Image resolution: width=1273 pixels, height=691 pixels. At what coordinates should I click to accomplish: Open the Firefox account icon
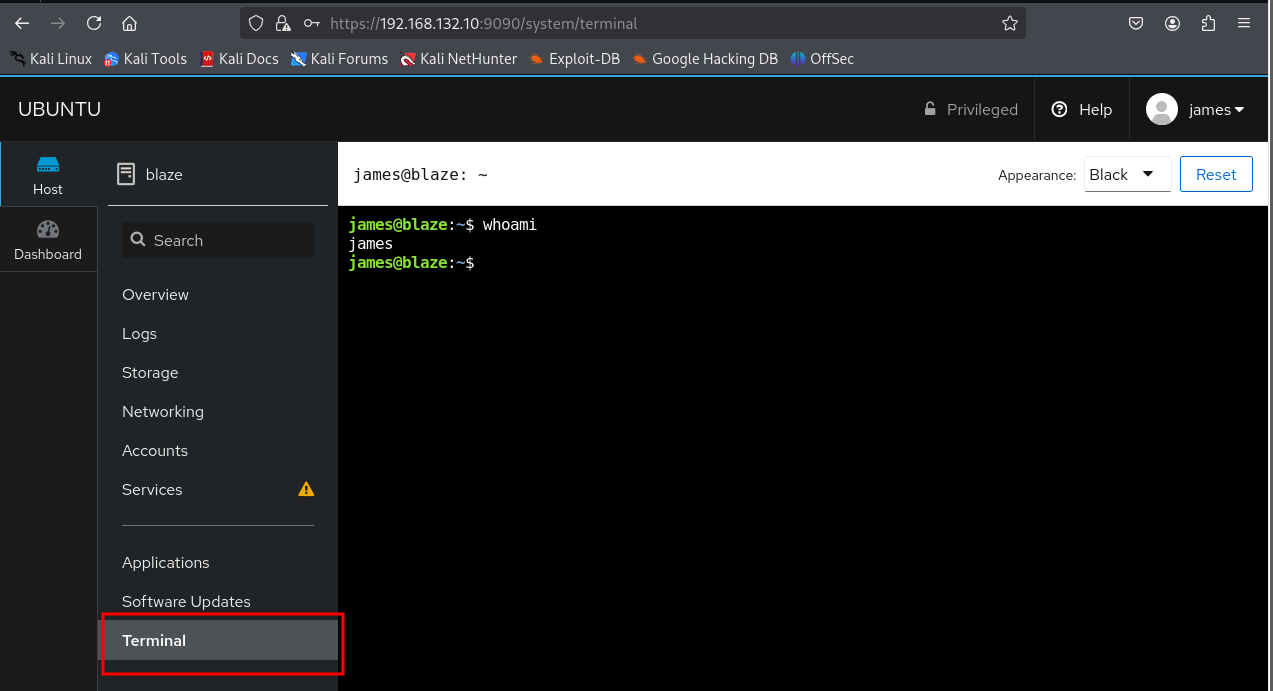point(1172,23)
